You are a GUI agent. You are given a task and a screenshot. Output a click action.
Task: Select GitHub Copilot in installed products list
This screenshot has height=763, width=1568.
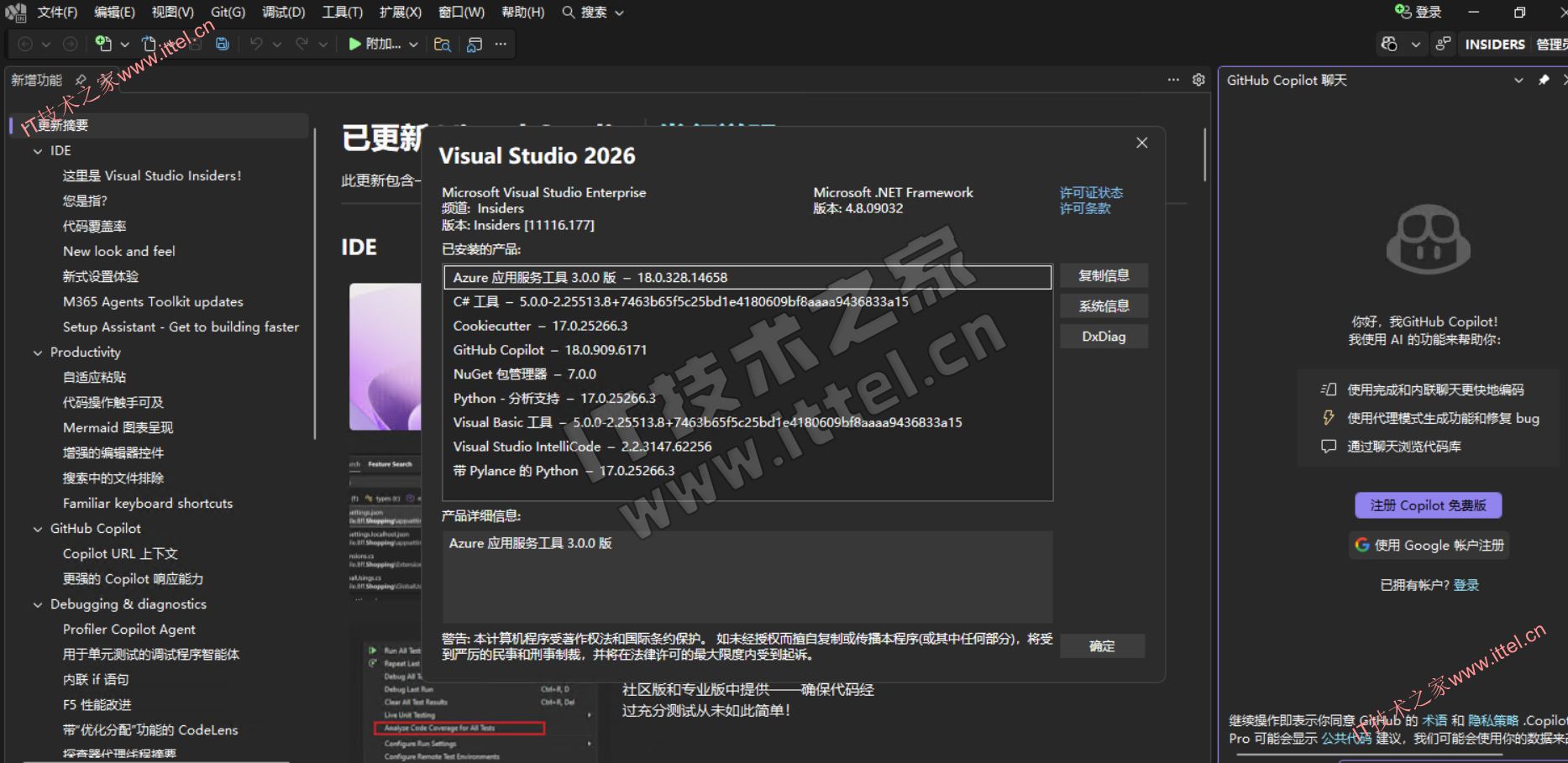click(x=550, y=350)
